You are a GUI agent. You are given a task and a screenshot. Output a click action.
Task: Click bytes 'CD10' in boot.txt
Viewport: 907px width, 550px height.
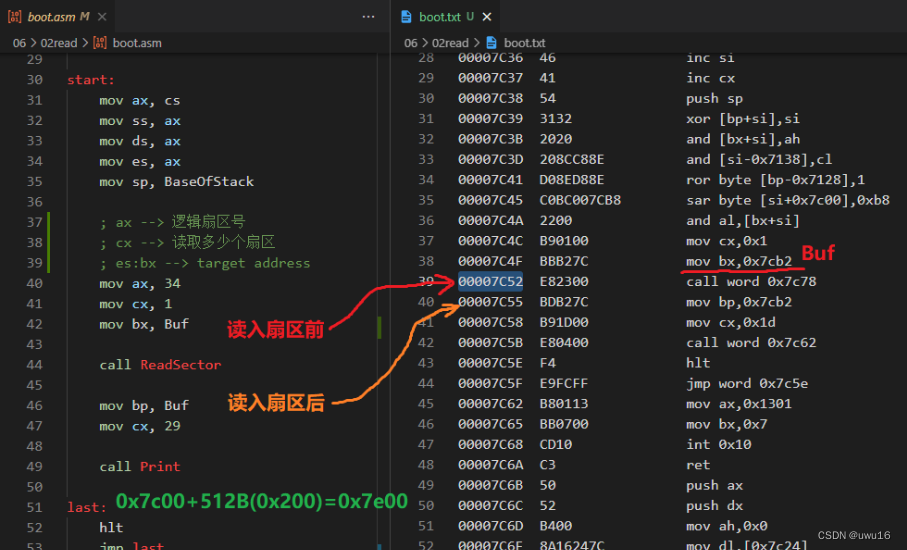click(x=556, y=444)
